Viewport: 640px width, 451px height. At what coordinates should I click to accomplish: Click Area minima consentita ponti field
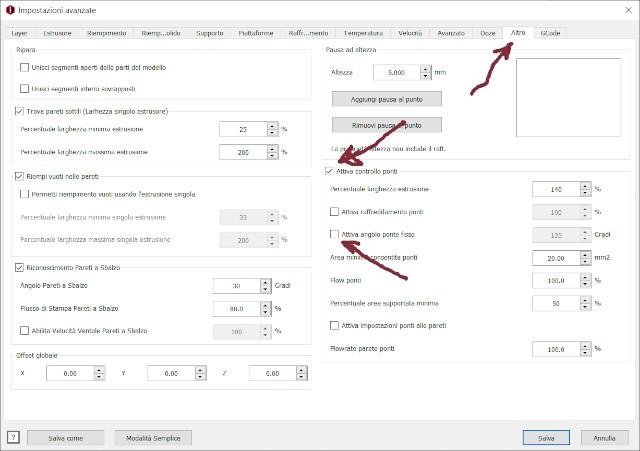pos(556,258)
